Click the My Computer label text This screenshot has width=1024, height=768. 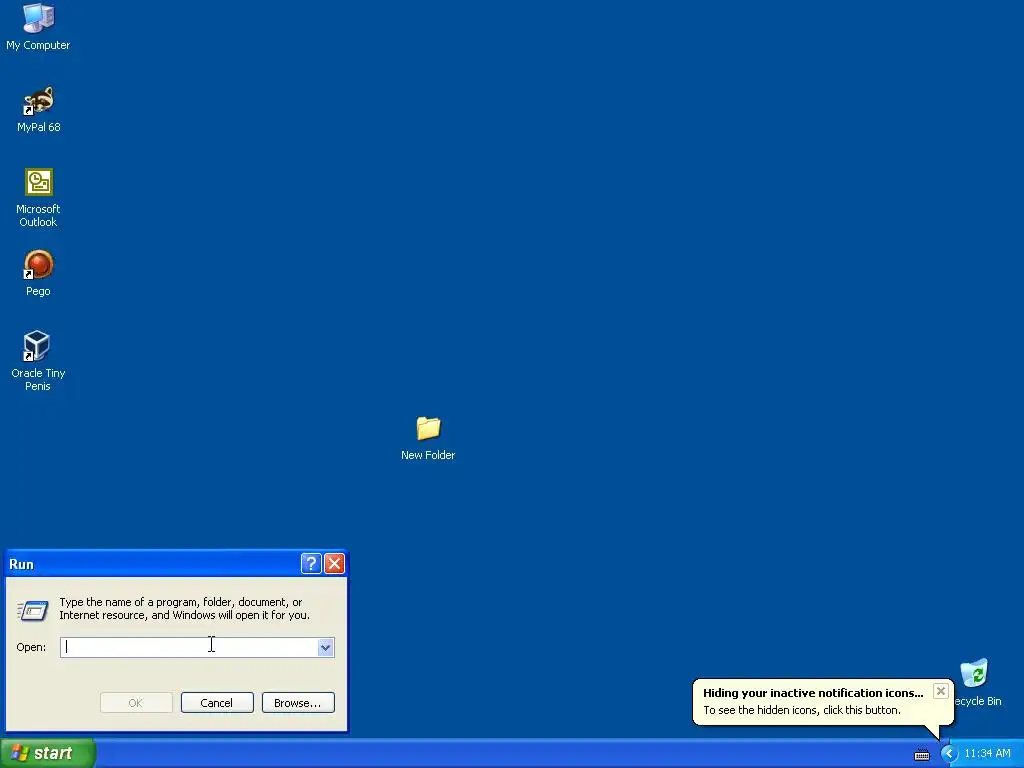(x=39, y=45)
